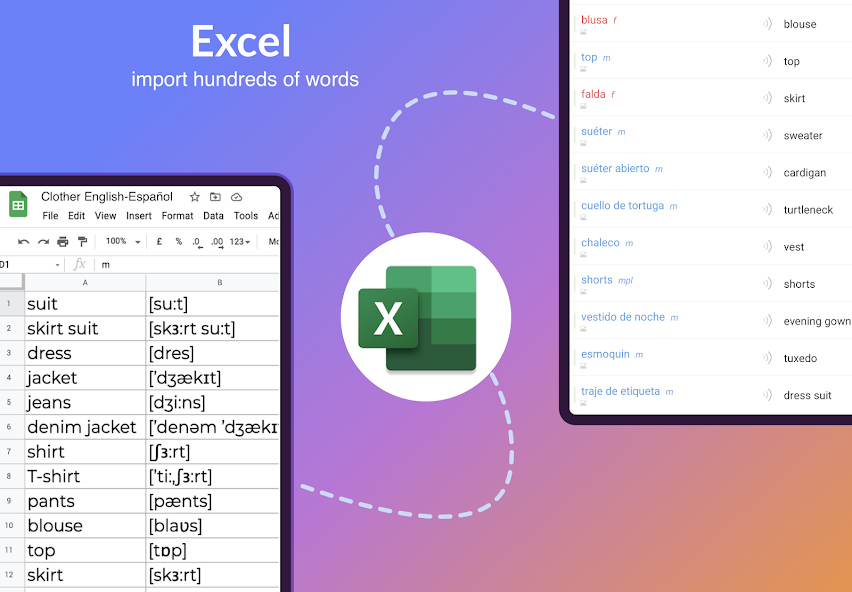Open the File menu
The height and width of the screenshot is (592, 852).
tap(50, 216)
